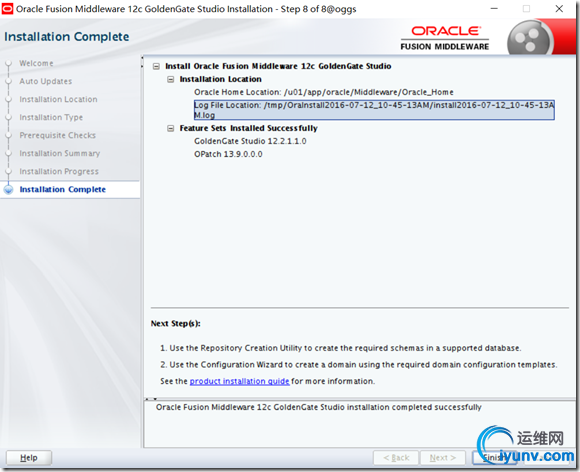580x472 pixels.
Task: Collapse the Install Oracle Fusion Middleware tree root
Action: pos(156,67)
